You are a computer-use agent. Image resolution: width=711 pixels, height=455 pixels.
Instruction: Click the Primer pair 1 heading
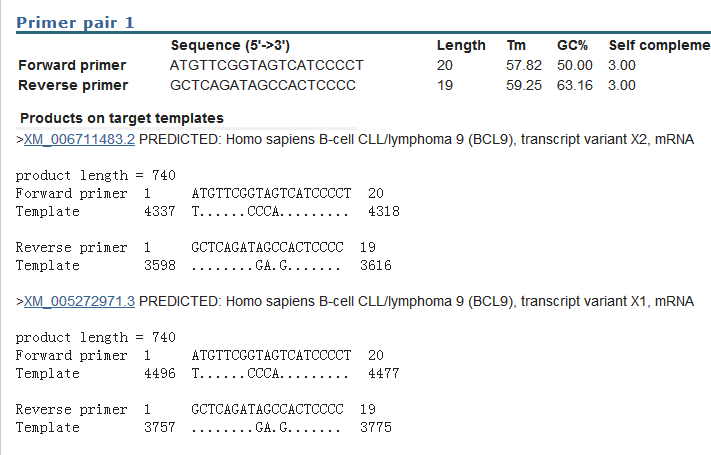[x=76, y=21]
